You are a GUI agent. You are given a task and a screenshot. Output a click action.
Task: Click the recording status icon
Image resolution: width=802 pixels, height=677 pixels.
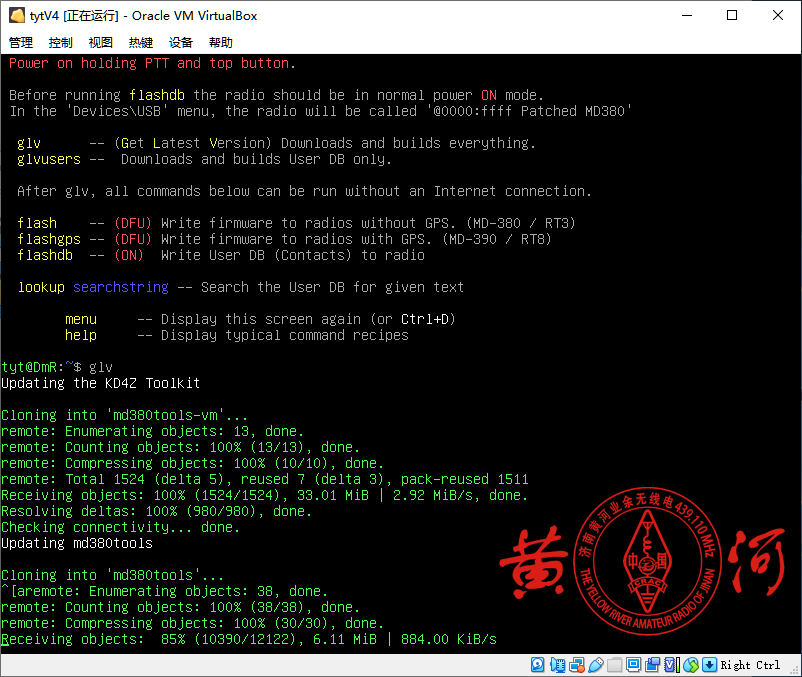tap(652, 665)
